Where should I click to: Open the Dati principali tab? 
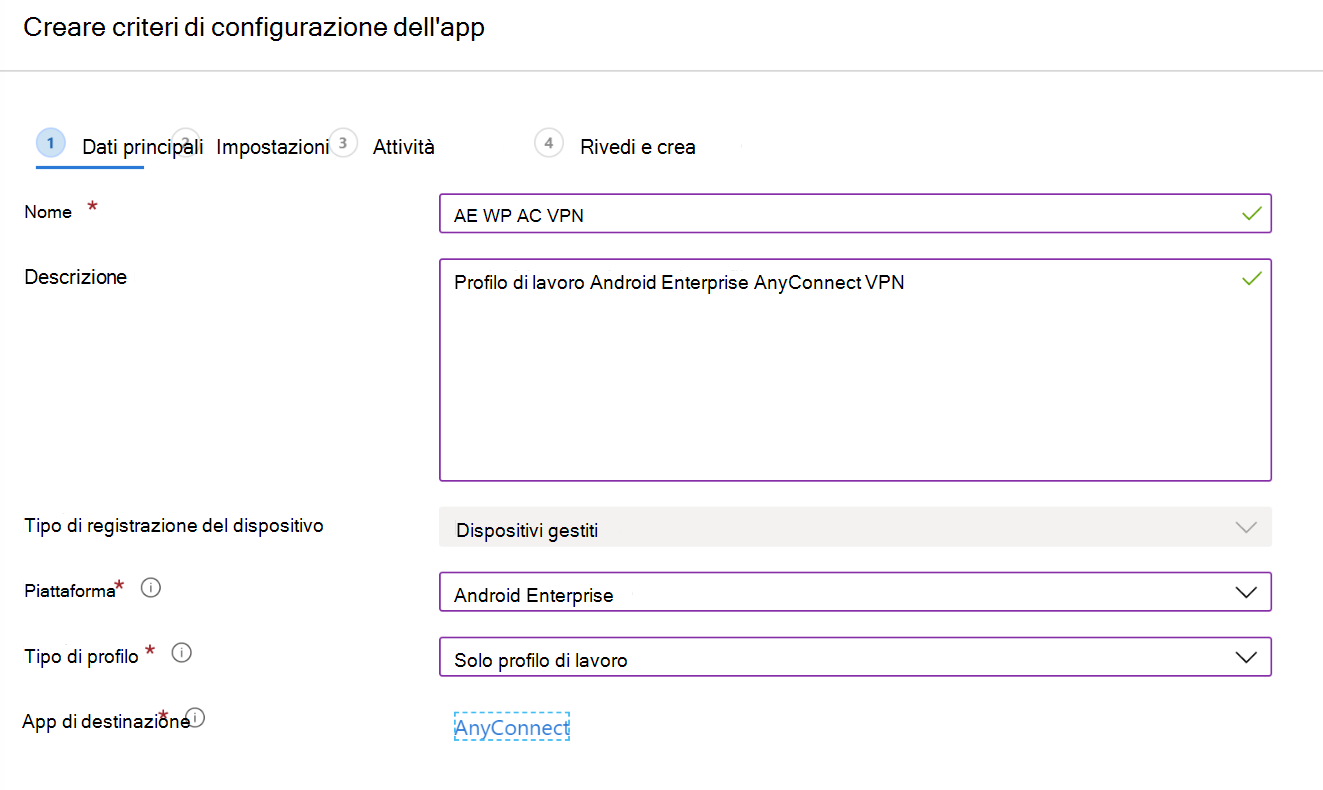[x=142, y=147]
